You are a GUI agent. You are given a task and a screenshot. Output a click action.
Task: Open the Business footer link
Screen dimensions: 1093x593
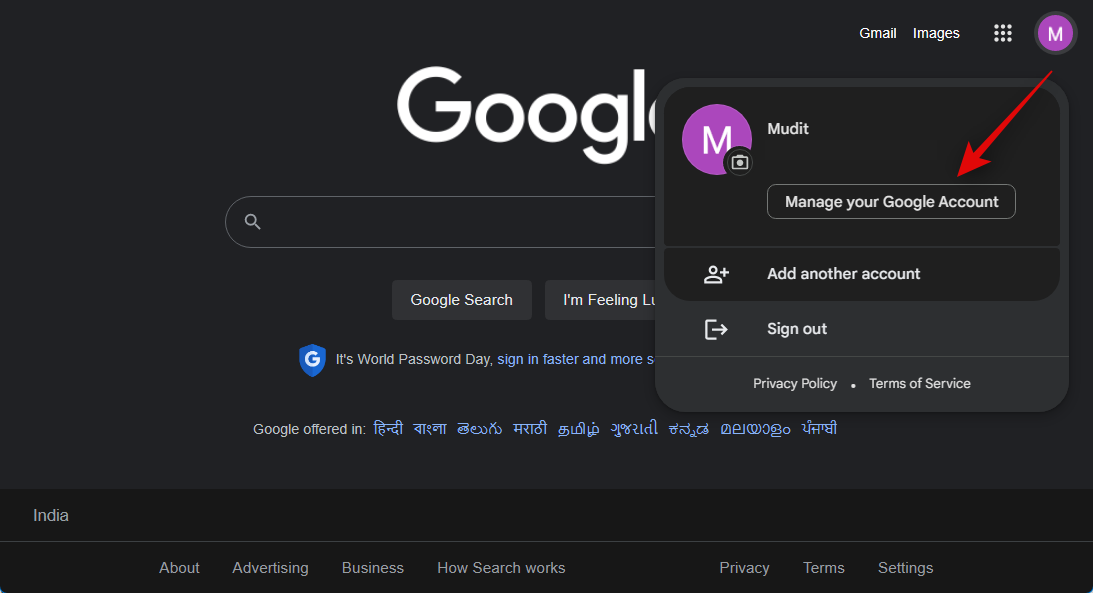tap(373, 568)
